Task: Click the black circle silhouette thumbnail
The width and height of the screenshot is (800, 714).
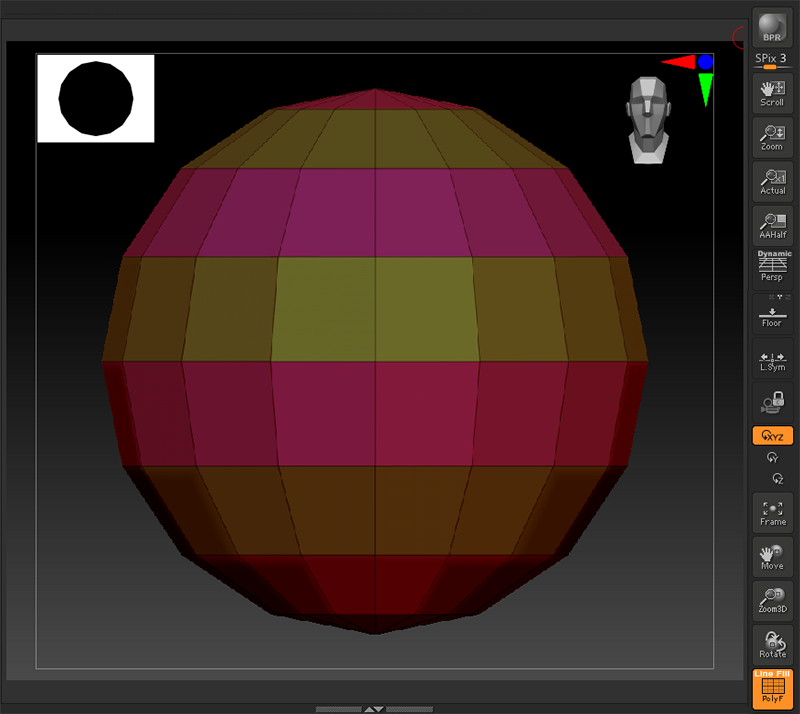Action: click(x=96, y=97)
